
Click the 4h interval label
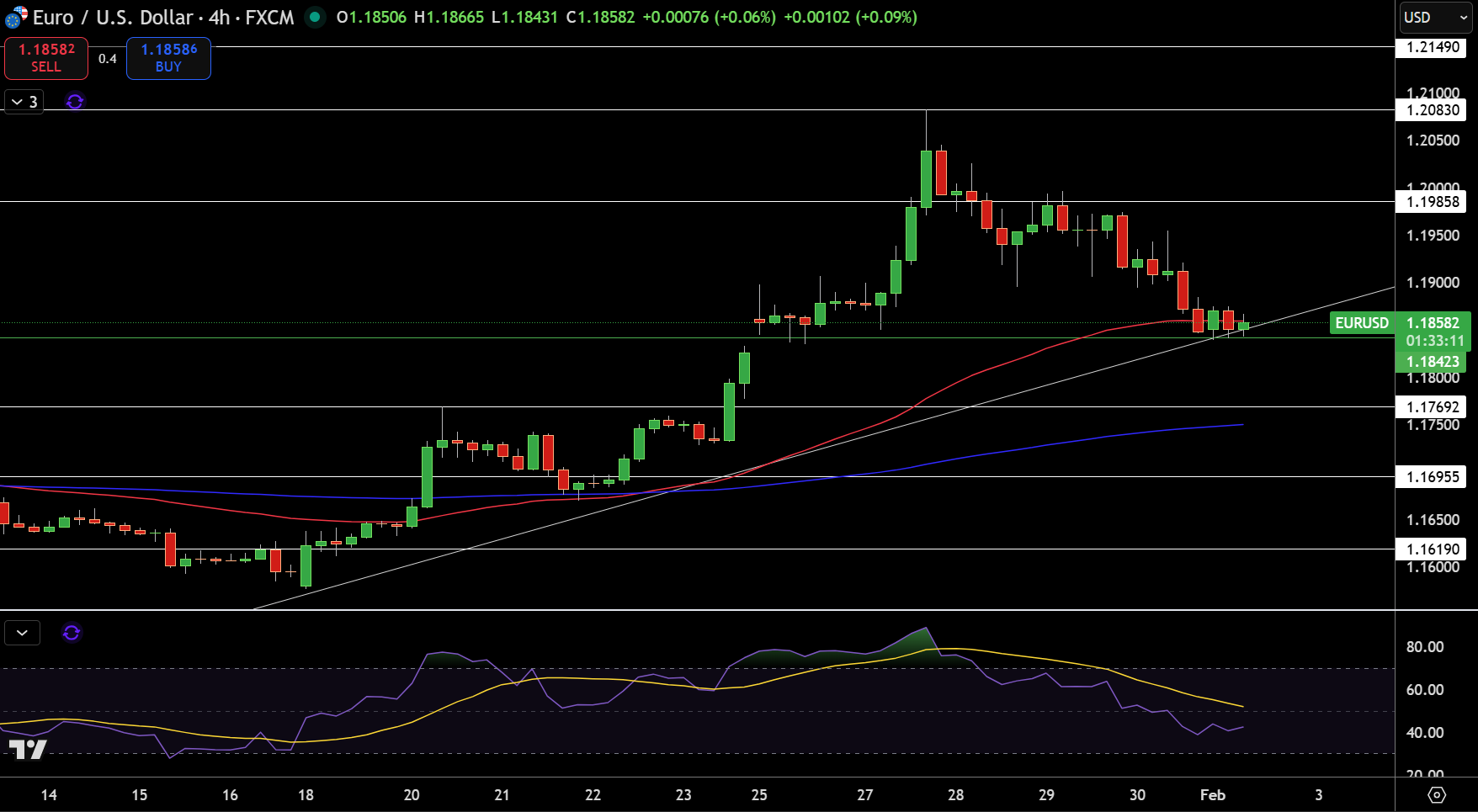219,17
